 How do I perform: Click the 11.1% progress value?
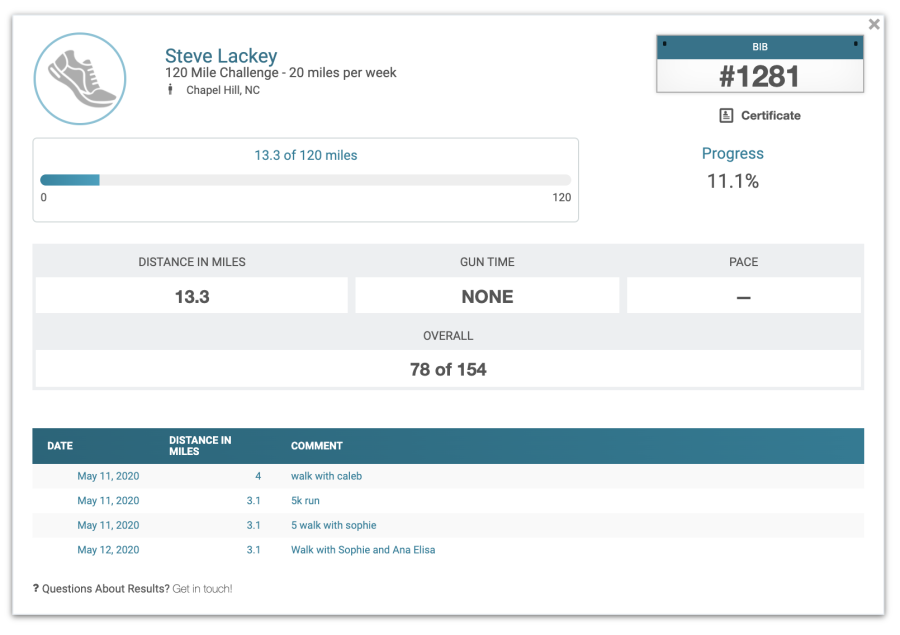(732, 181)
